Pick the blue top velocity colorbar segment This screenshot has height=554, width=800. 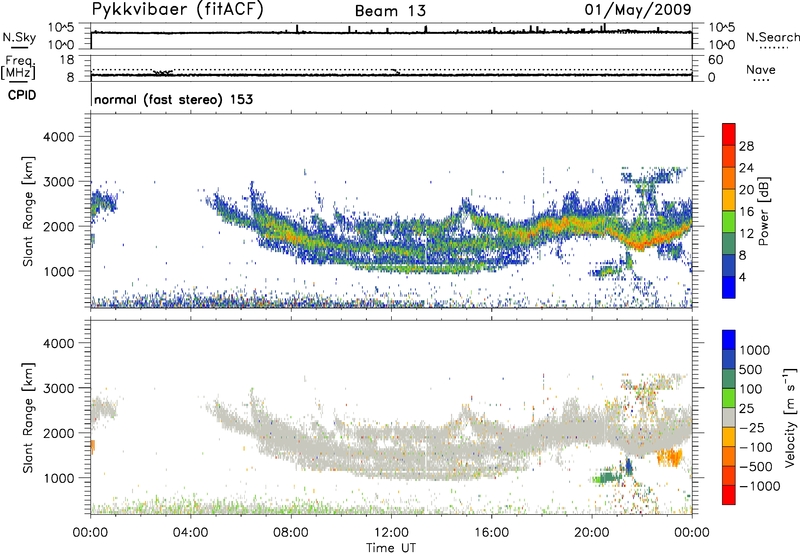[x=729, y=340]
